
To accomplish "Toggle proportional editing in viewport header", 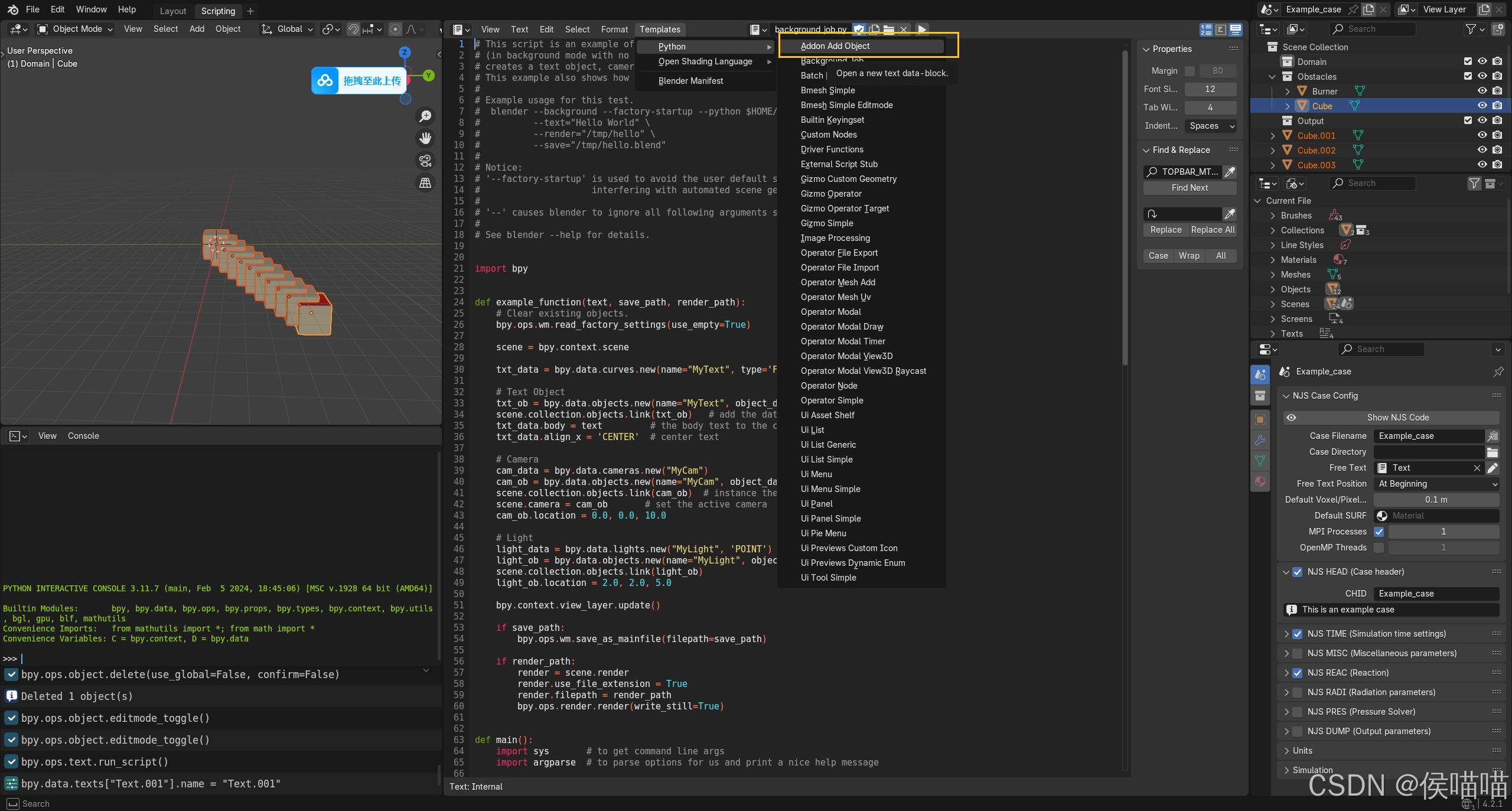I will (x=396, y=29).
